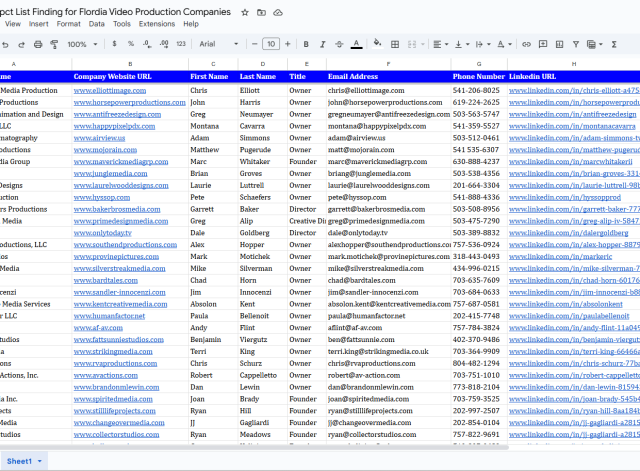Print the spreadsheet
Screen dimensions: 640x471
pos(38,44)
